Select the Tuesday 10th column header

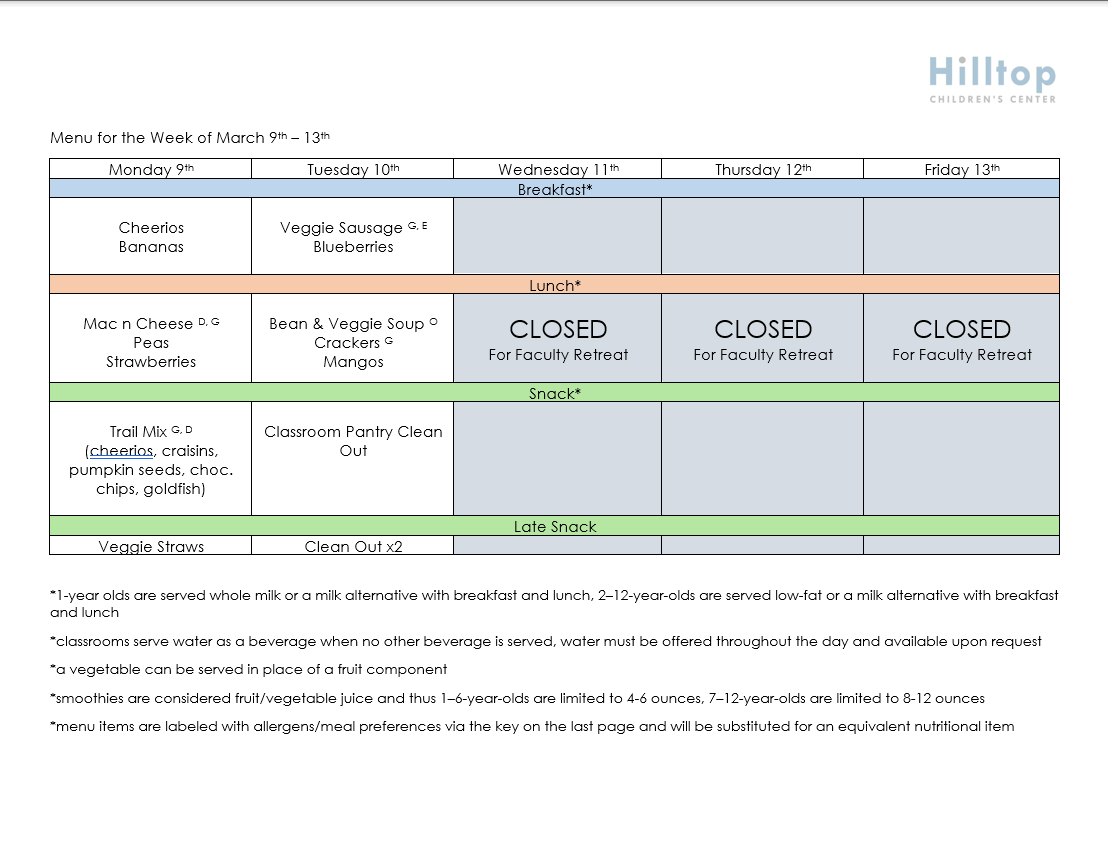coord(352,170)
